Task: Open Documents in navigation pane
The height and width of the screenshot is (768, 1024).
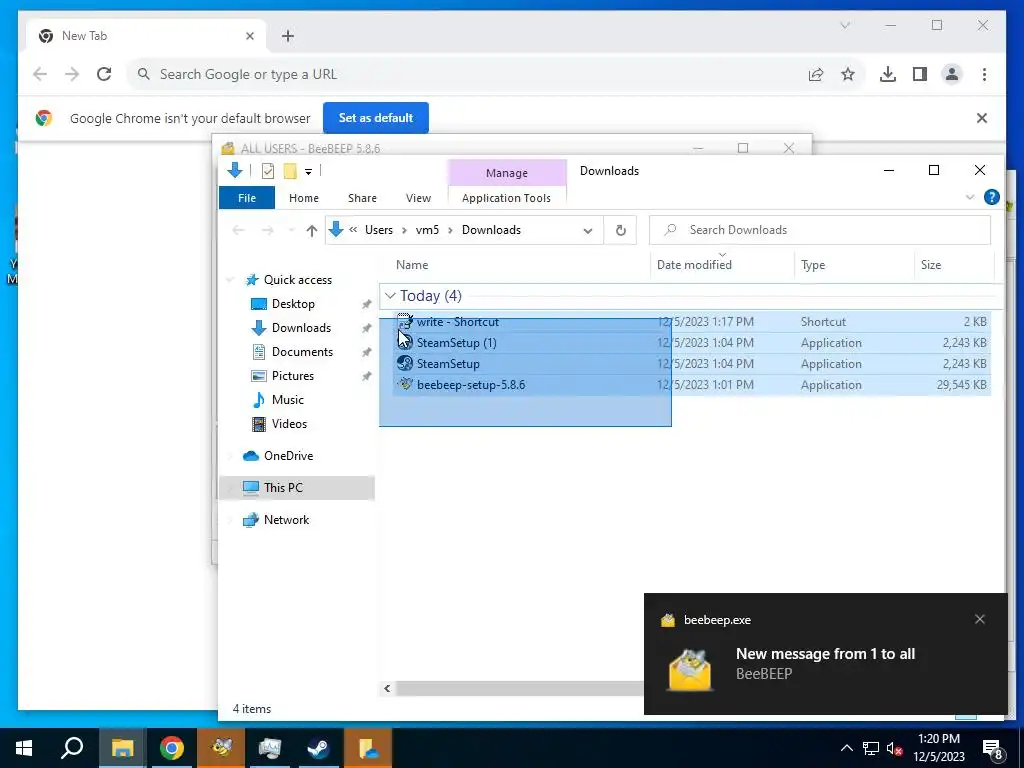Action: coord(302,352)
